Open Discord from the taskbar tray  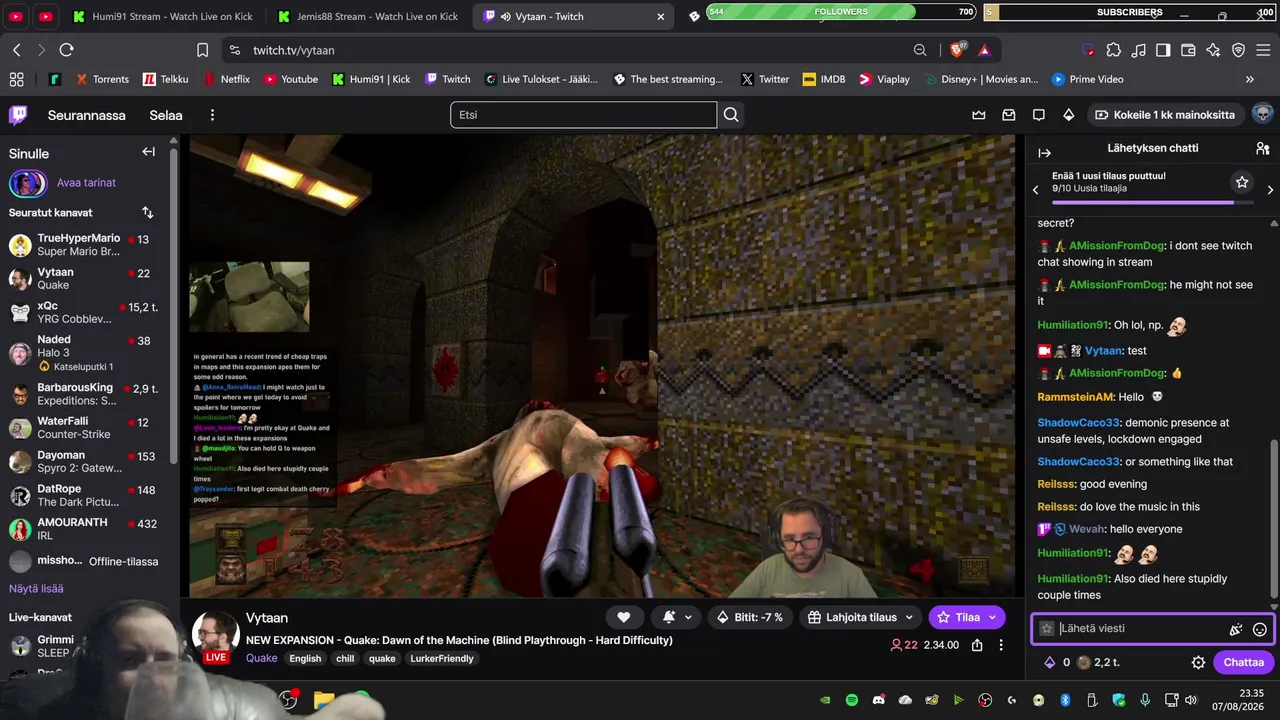point(879,700)
